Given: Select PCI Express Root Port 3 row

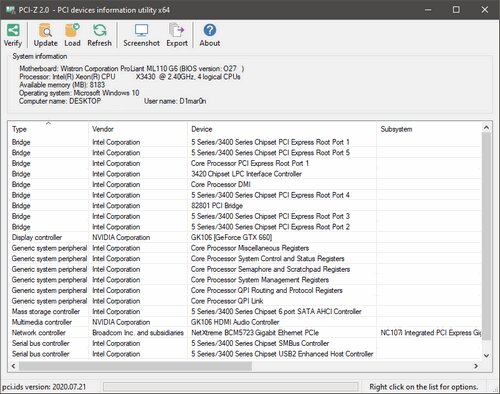Looking at the screenshot, I should tap(245, 216).
